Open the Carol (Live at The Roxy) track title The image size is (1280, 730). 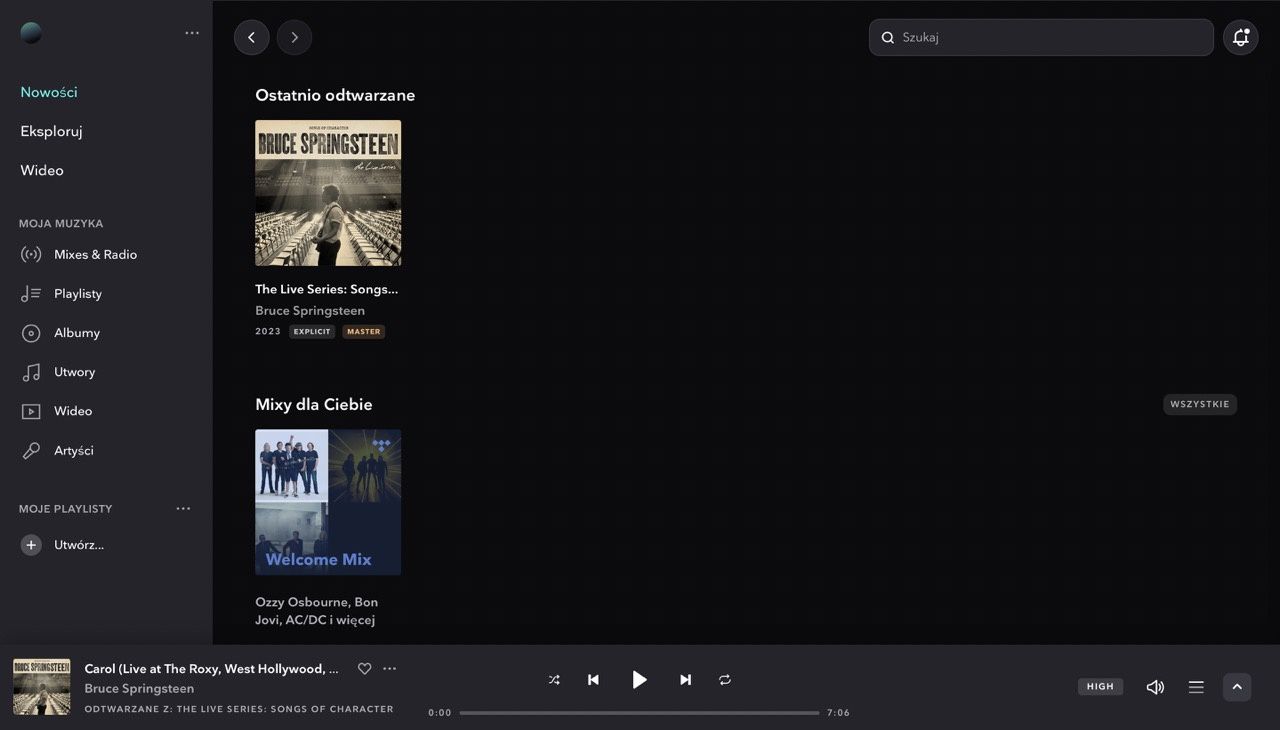click(x=212, y=668)
